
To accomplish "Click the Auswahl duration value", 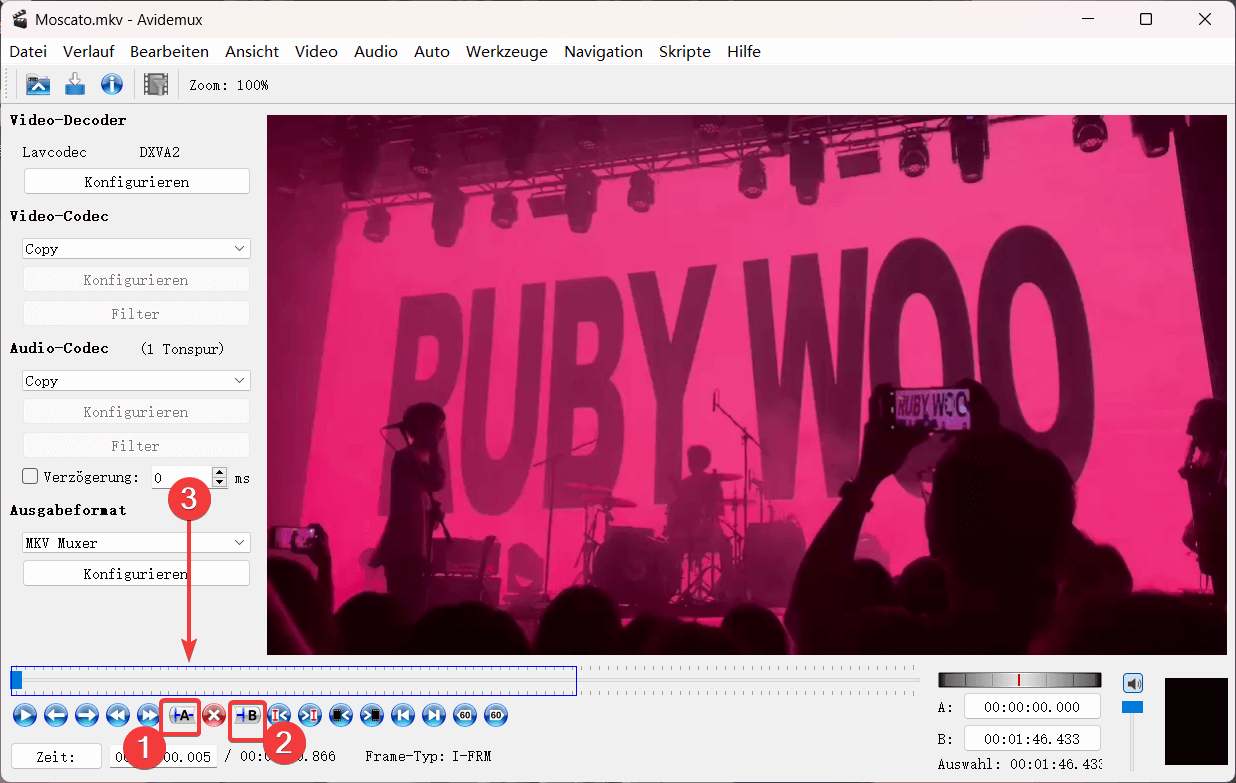I will 1056,765.
